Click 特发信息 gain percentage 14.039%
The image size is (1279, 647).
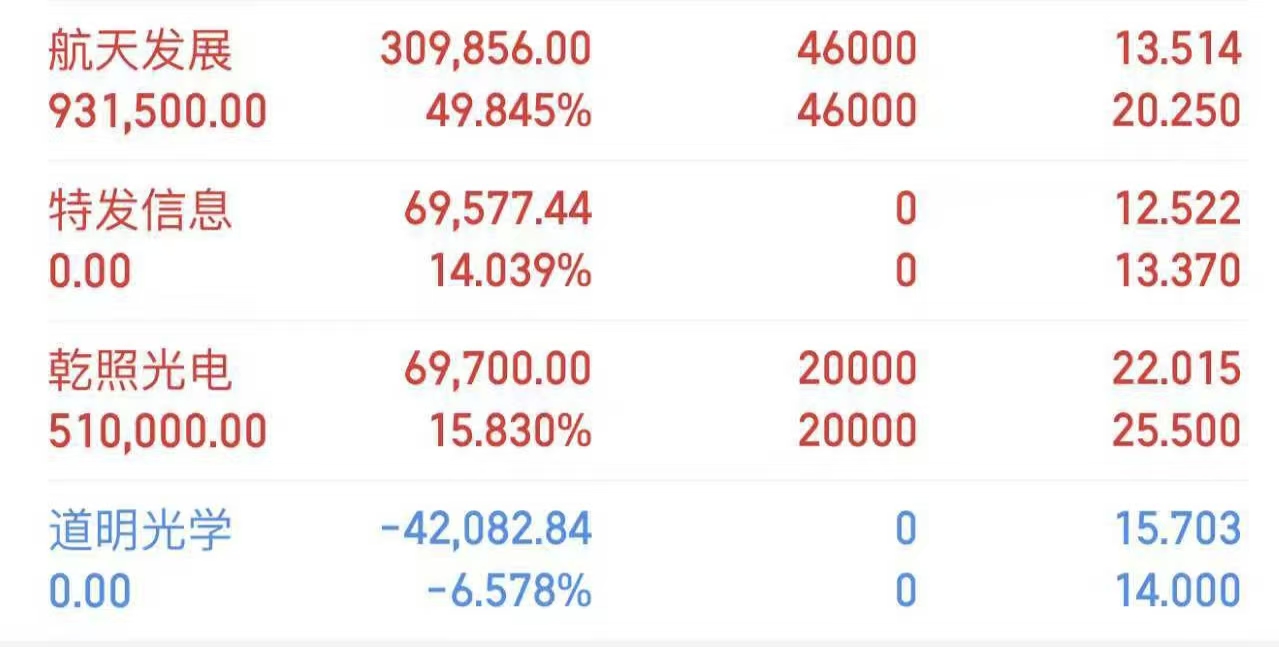[x=510, y=271]
